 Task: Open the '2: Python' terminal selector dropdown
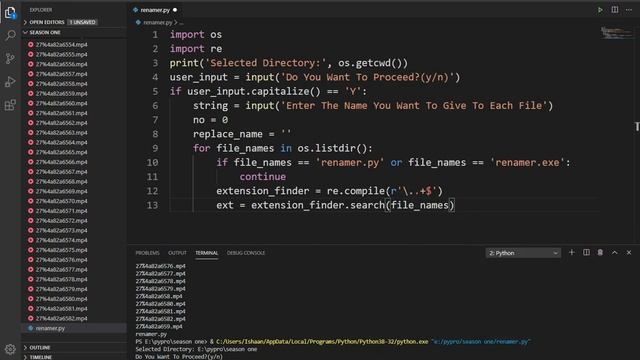tap(523, 253)
